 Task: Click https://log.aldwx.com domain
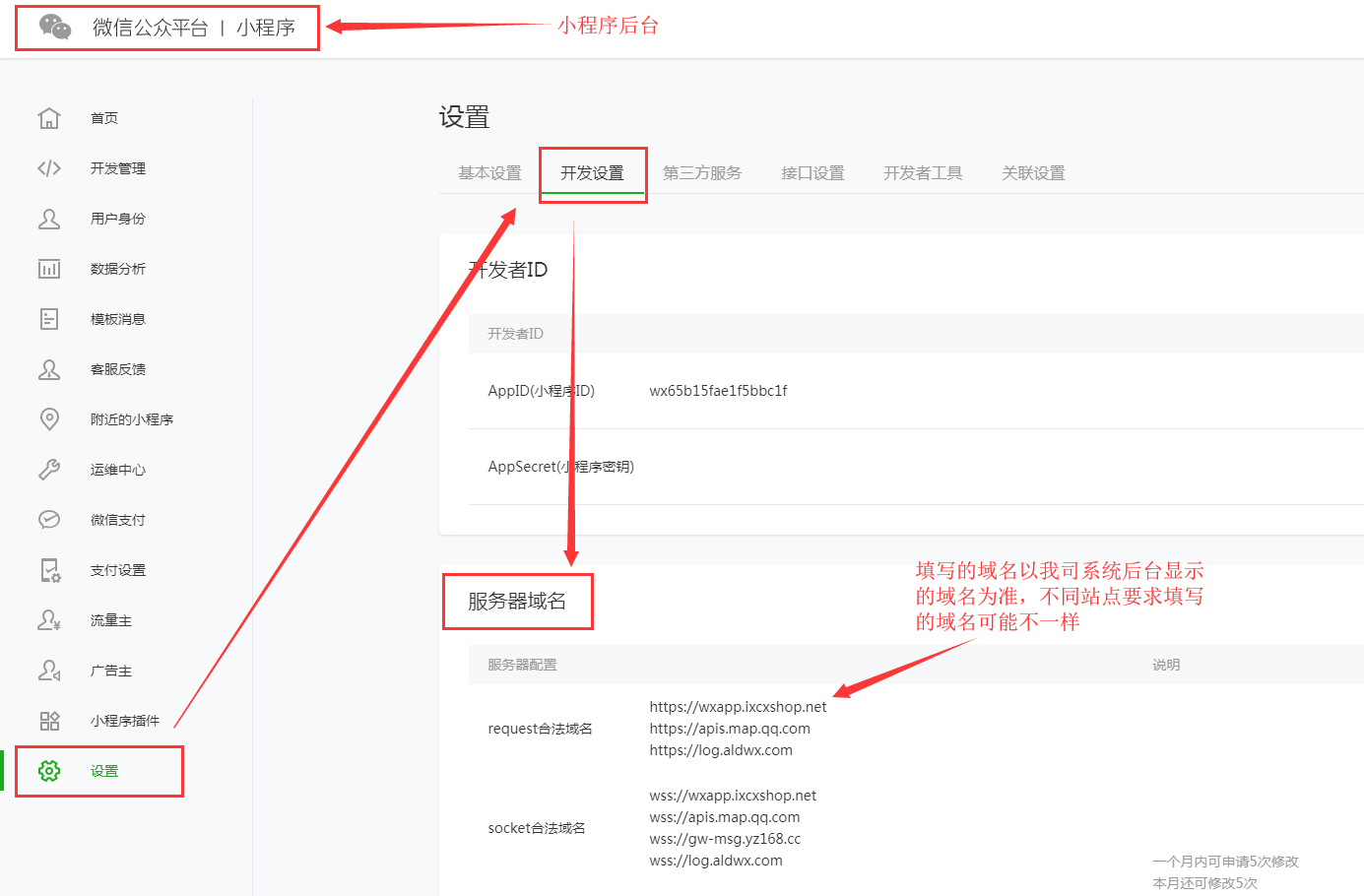point(721,750)
